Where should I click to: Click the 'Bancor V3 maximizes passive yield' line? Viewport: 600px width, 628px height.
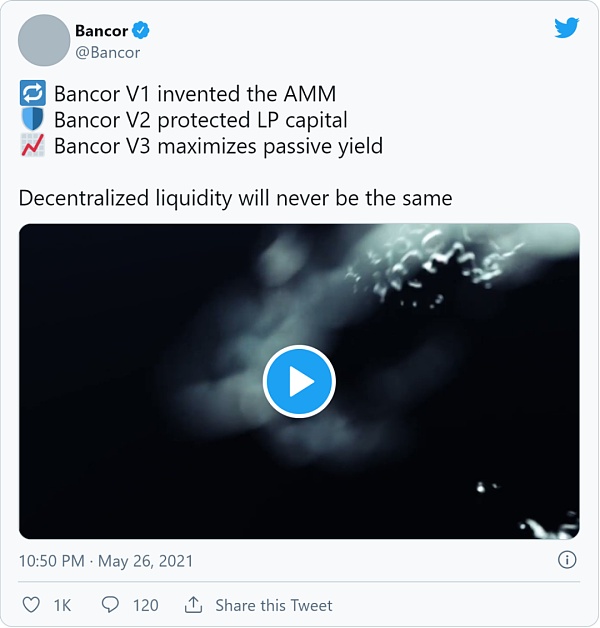(x=219, y=146)
